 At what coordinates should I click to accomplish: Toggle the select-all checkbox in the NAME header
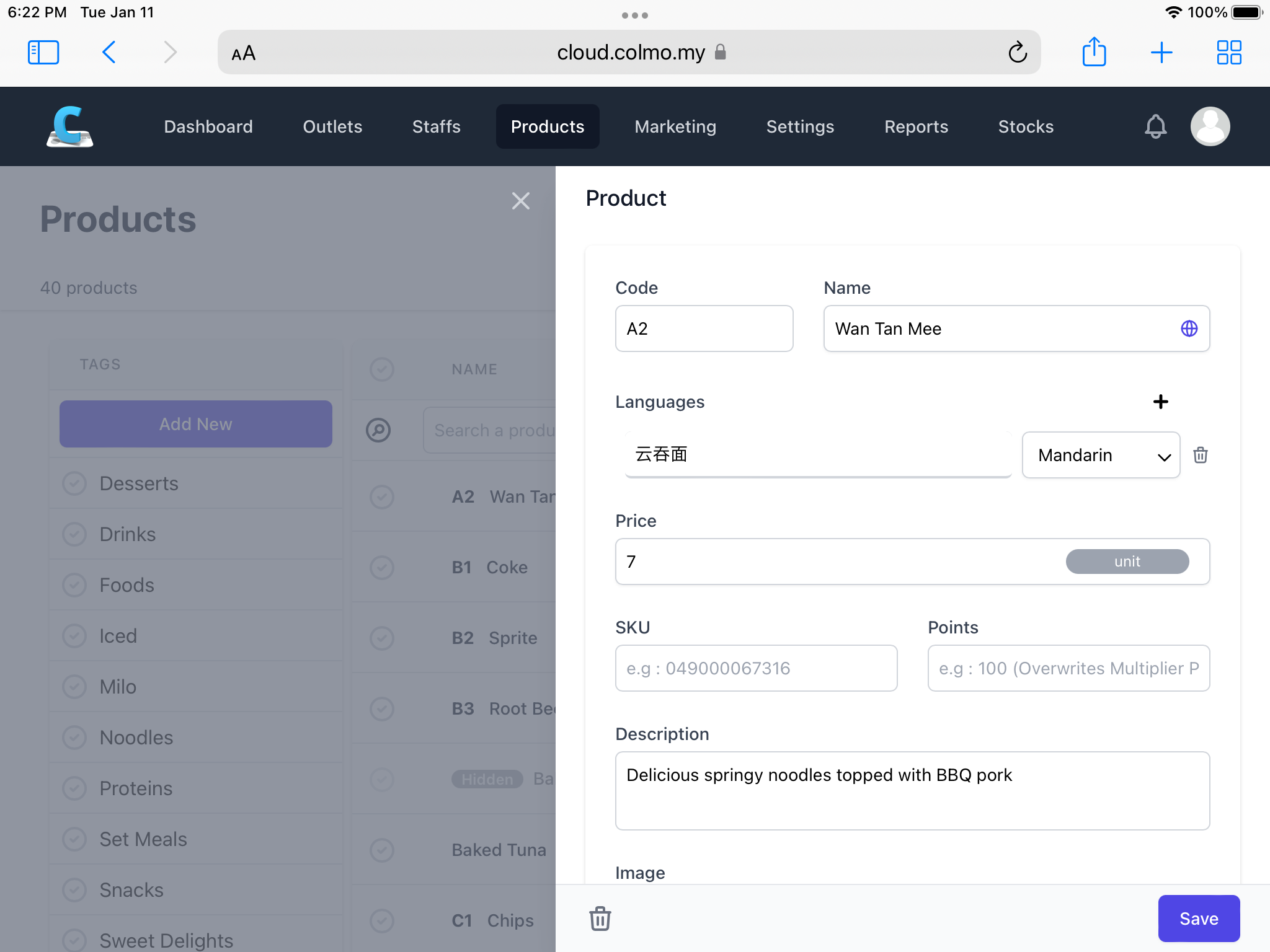(x=381, y=369)
